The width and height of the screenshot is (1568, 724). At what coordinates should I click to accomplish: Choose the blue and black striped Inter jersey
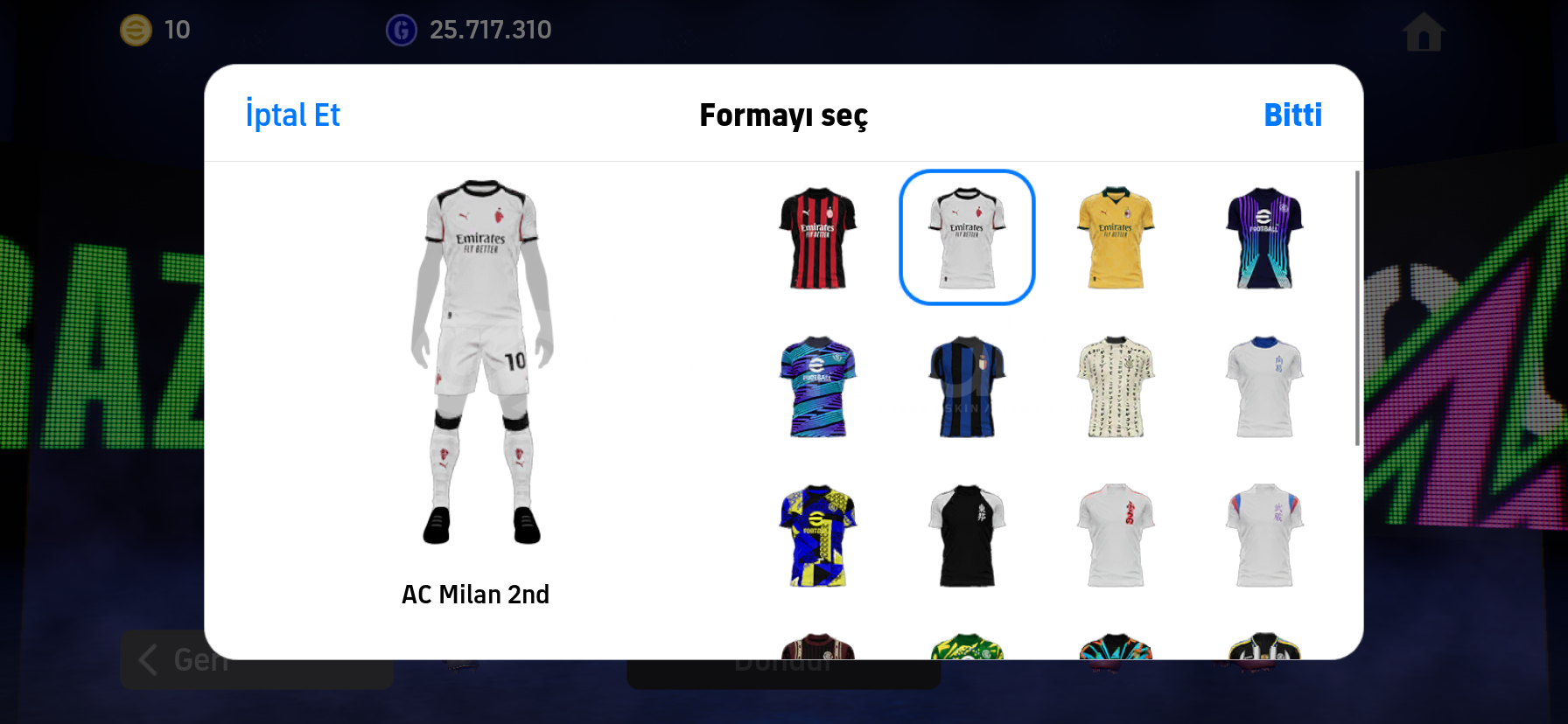pos(967,386)
